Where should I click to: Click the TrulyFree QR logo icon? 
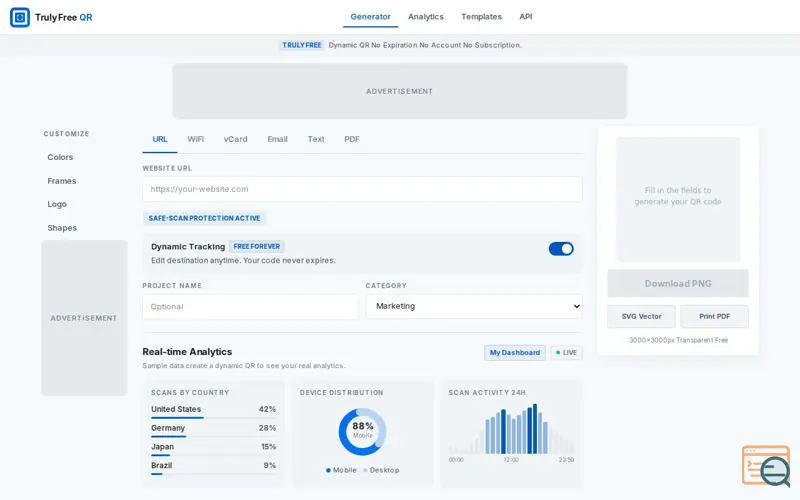point(20,17)
